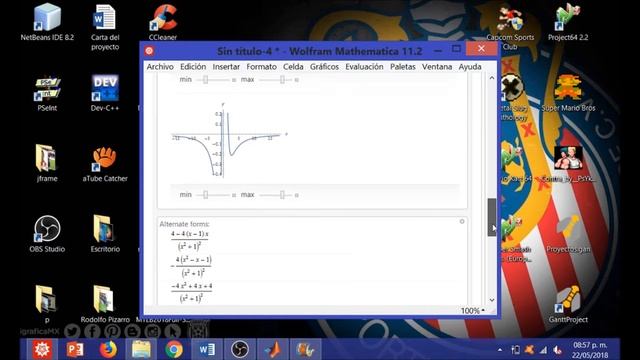
Task: Open the Escritorio folder
Action: click(x=105, y=234)
